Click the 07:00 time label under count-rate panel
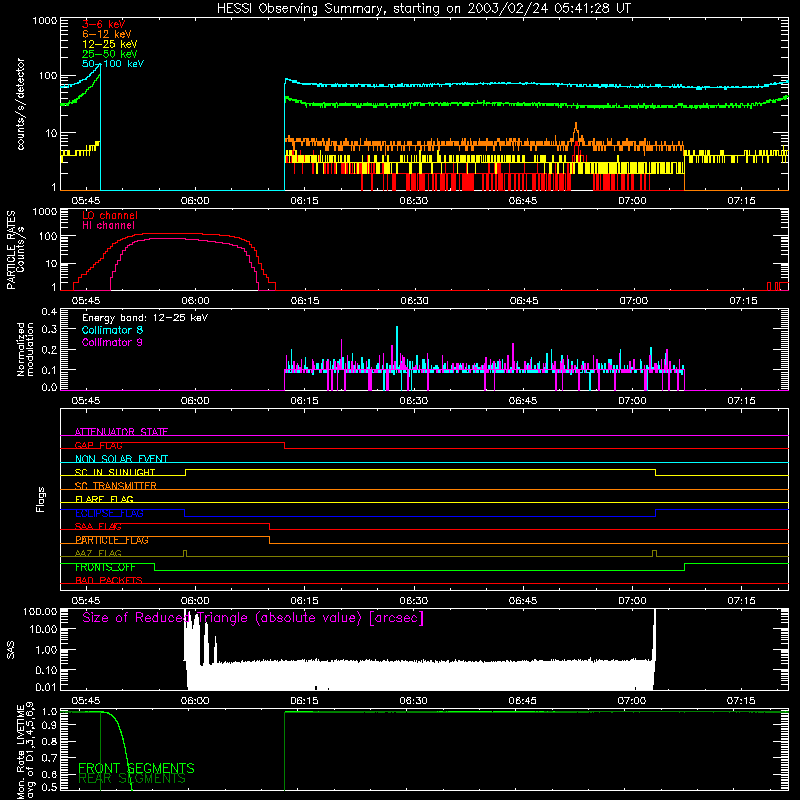This screenshot has width=800, height=800. pyautogui.click(x=632, y=201)
